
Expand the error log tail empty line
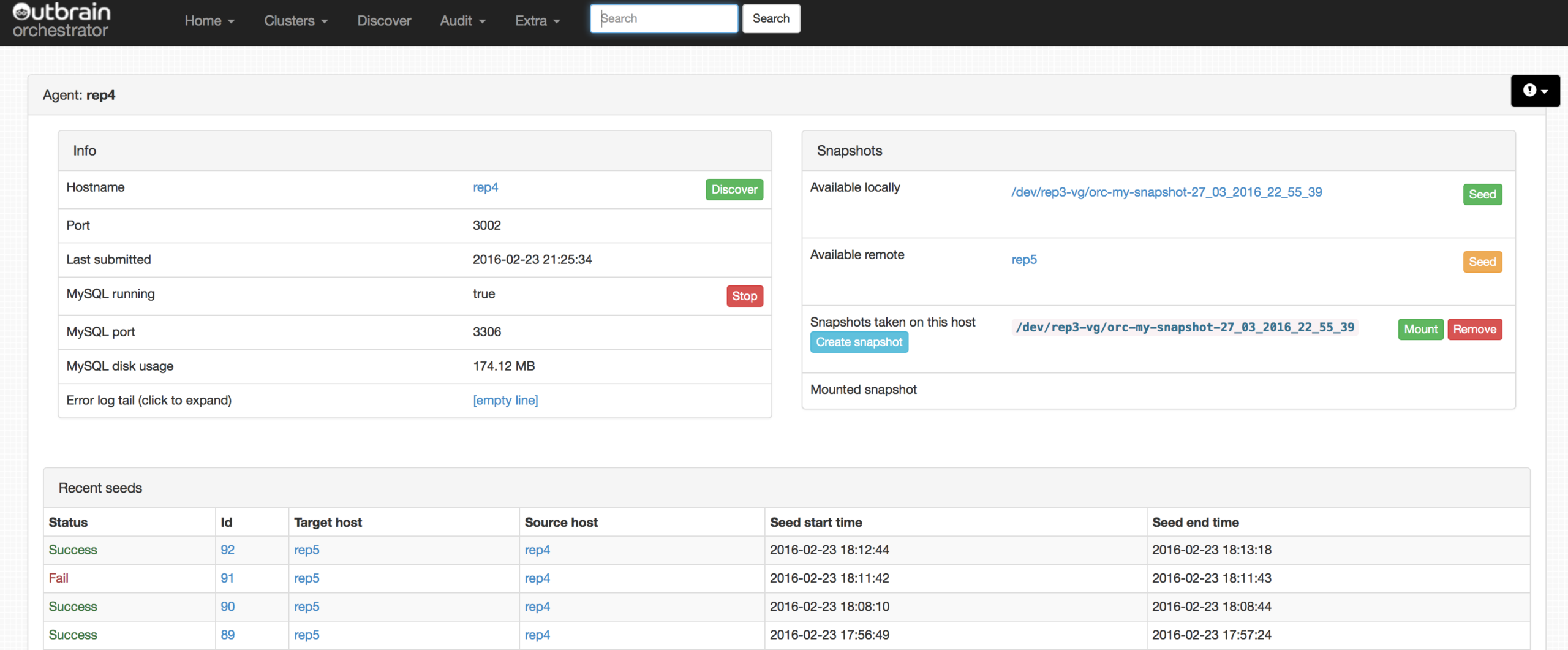tap(505, 400)
